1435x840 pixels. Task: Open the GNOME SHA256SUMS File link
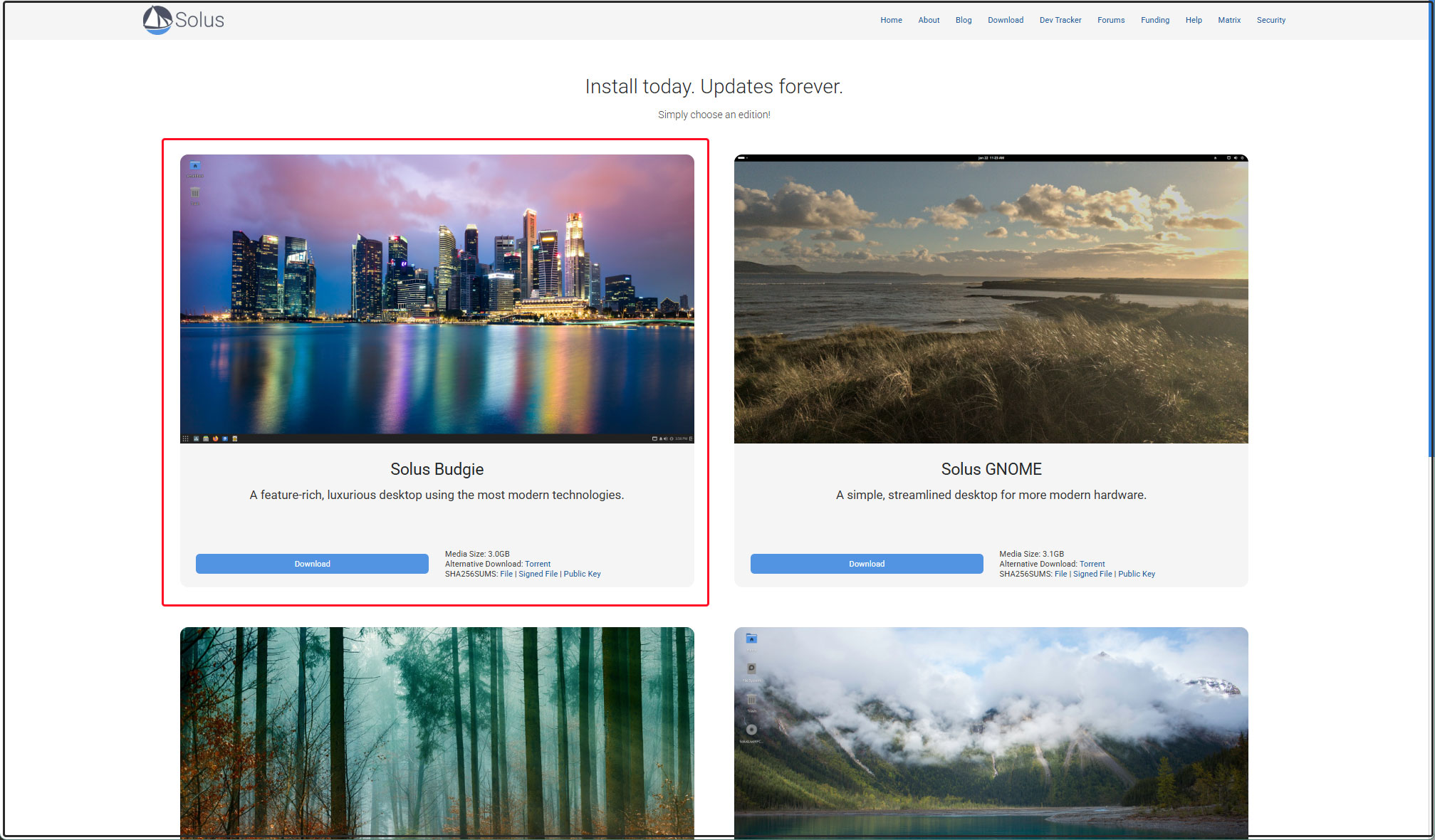click(x=1060, y=574)
